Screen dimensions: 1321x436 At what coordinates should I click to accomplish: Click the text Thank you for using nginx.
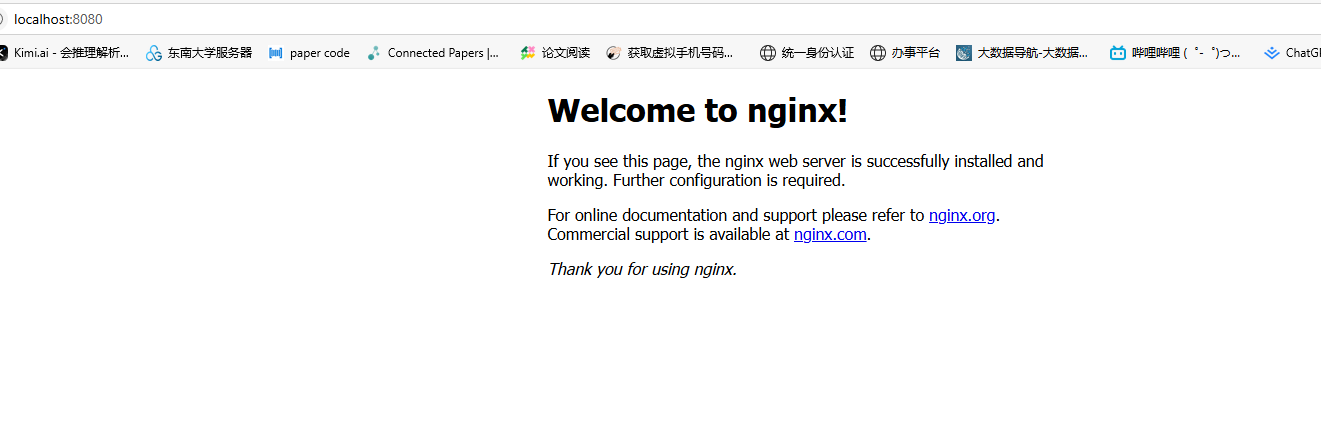tap(642, 269)
